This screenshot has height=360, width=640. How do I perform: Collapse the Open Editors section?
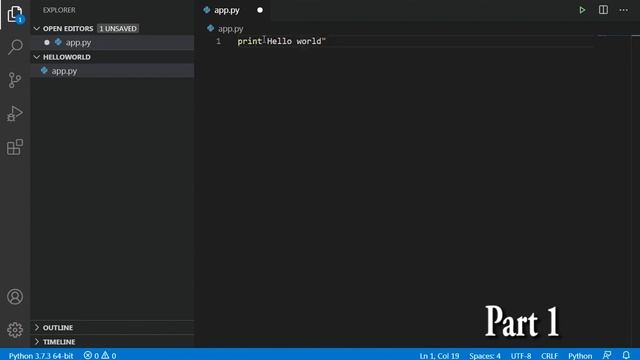(37, 29)
